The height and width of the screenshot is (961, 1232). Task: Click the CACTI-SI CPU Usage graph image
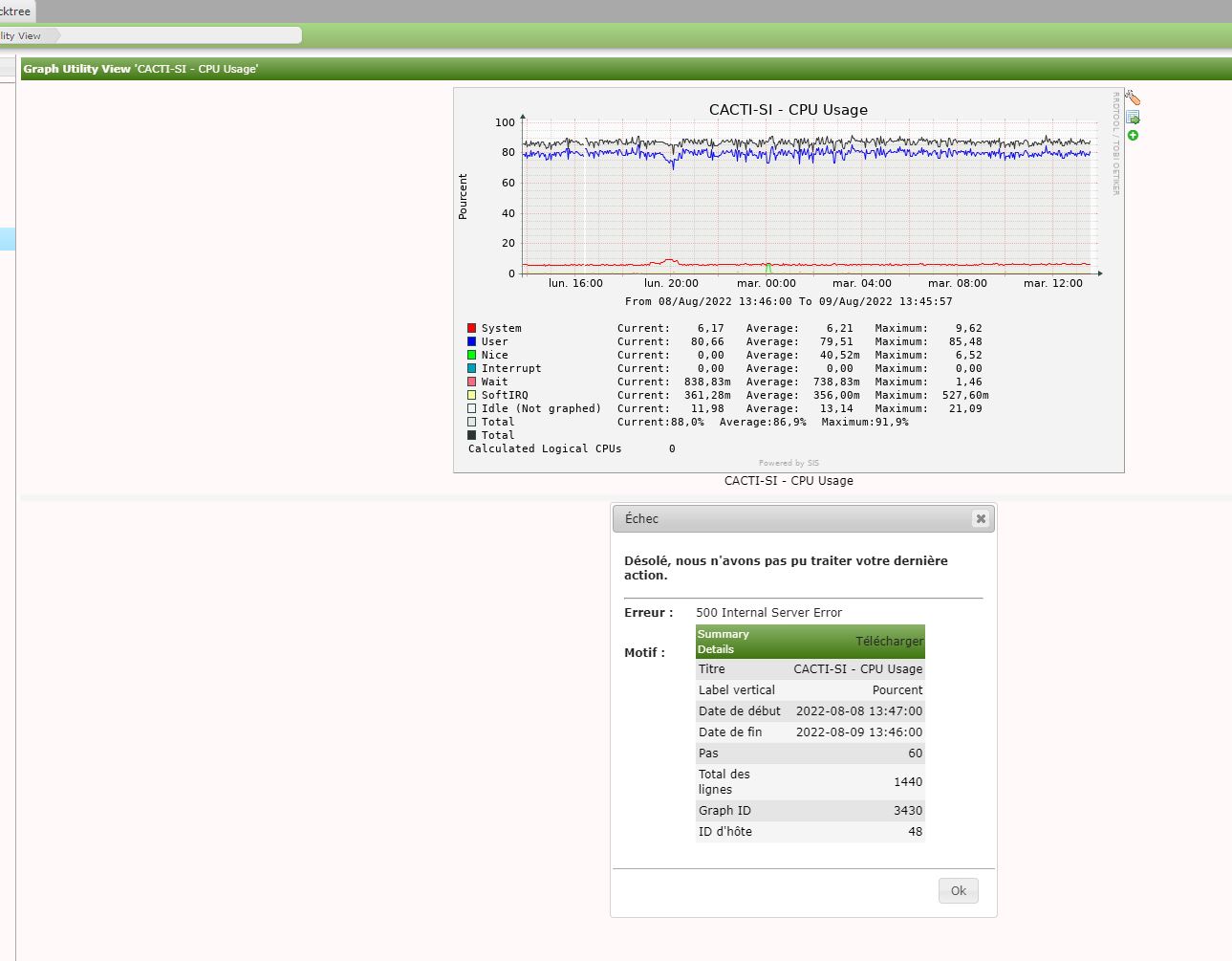tap(789, 280)
